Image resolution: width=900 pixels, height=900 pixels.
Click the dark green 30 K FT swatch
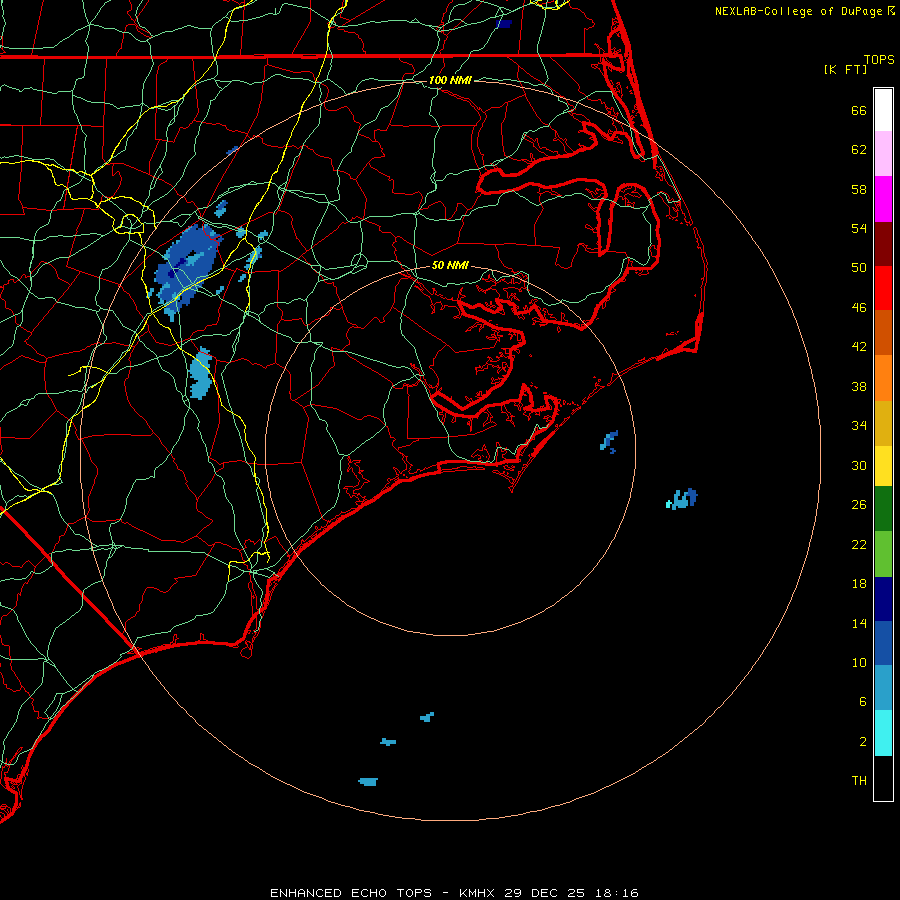pos(883,509)
